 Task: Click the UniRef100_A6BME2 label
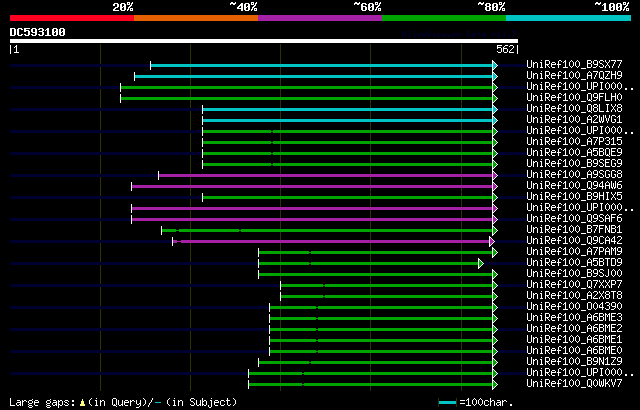coord(574,329)
